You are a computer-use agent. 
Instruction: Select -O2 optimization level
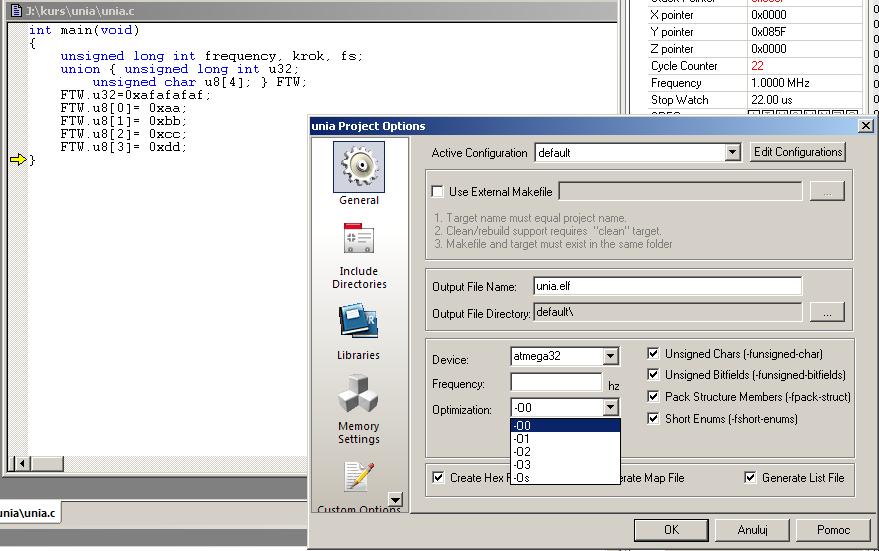(522, 451)
